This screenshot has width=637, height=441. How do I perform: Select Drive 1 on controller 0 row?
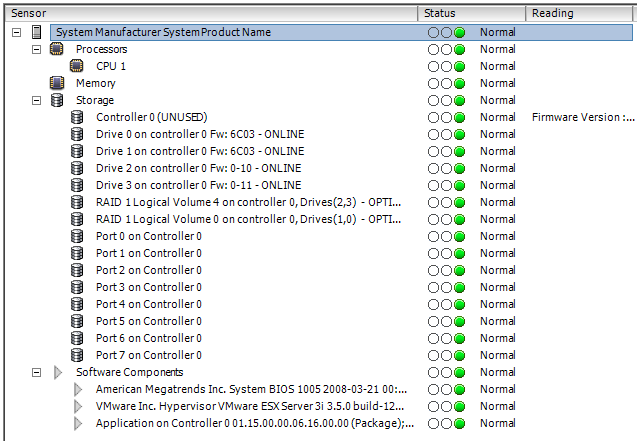(x=200, y=151)
